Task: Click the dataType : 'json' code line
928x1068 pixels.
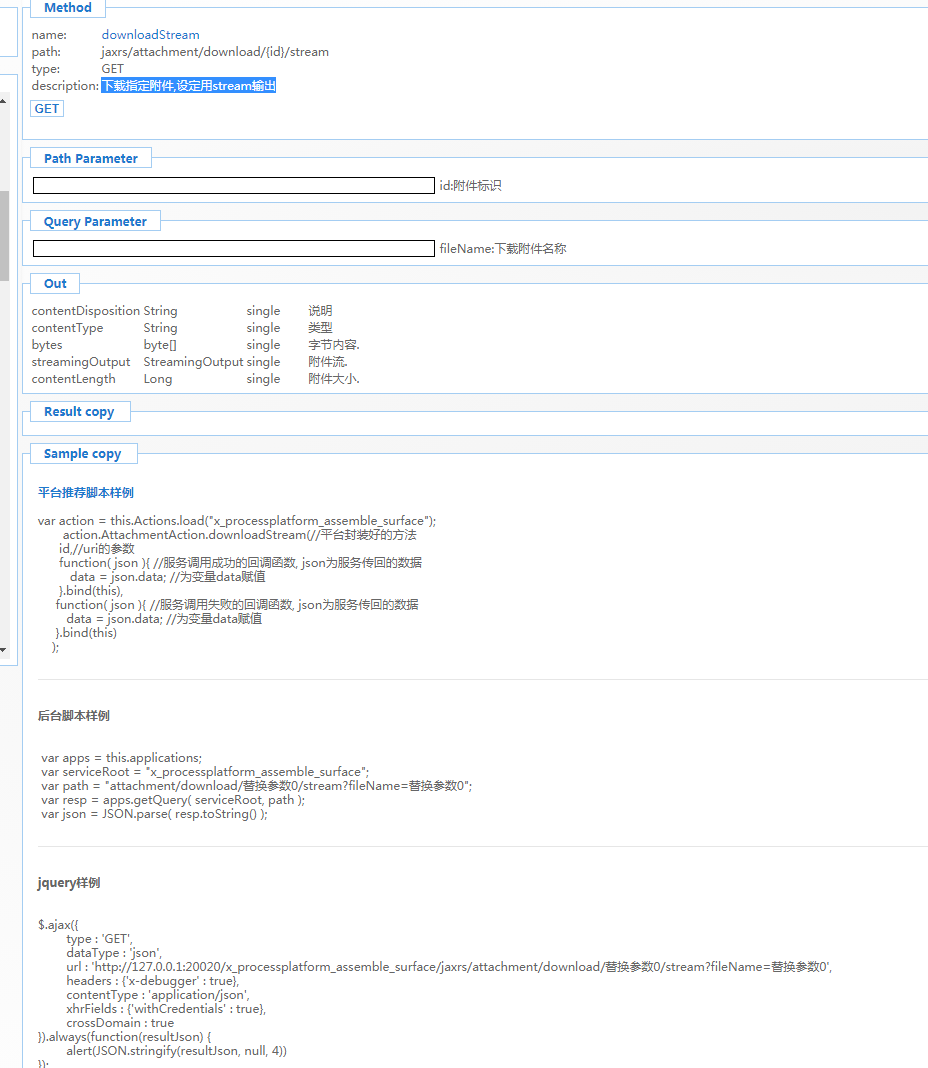Action: (114, 953)
